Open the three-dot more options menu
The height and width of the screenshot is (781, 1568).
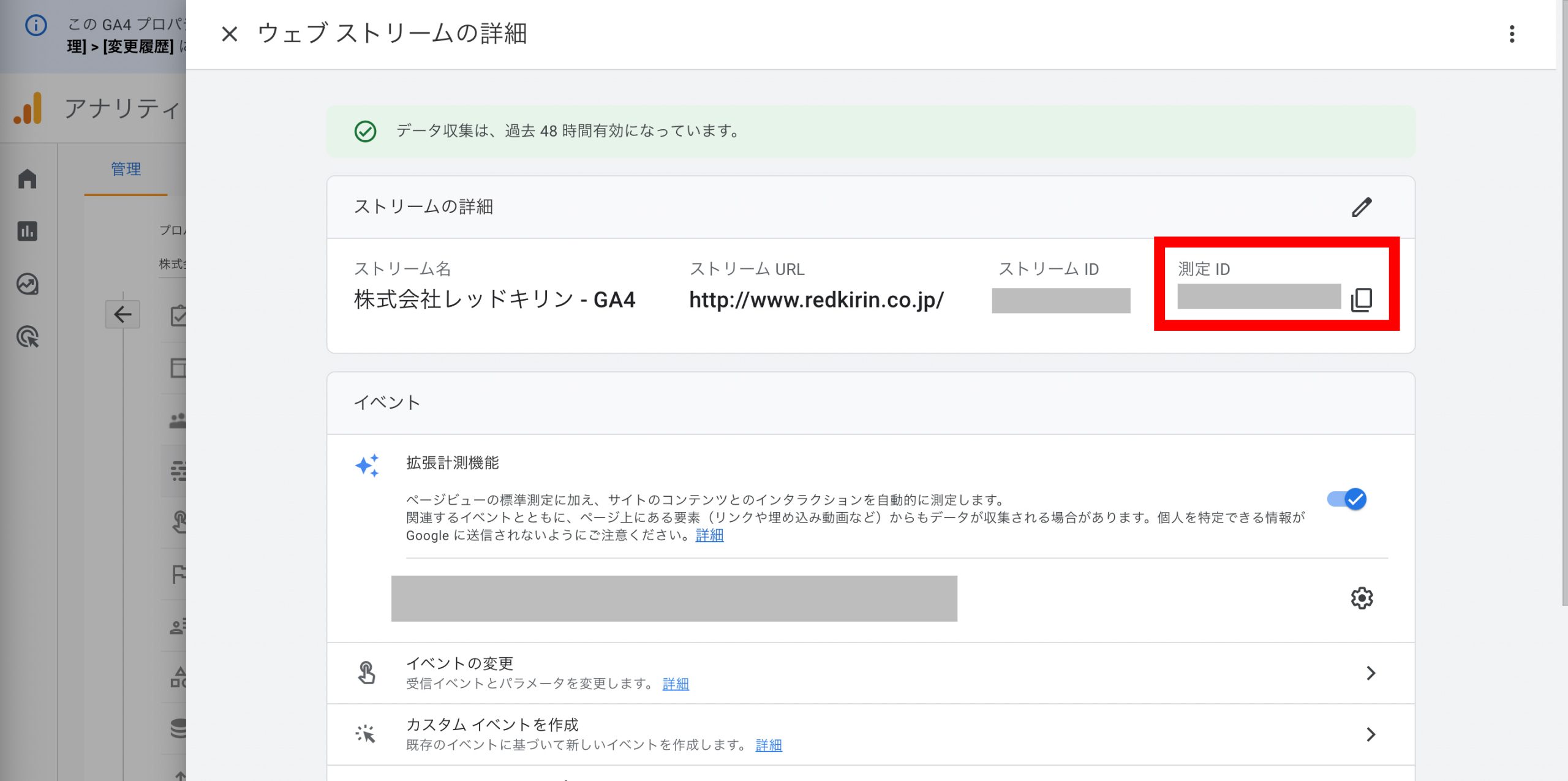click(1512, 34)
